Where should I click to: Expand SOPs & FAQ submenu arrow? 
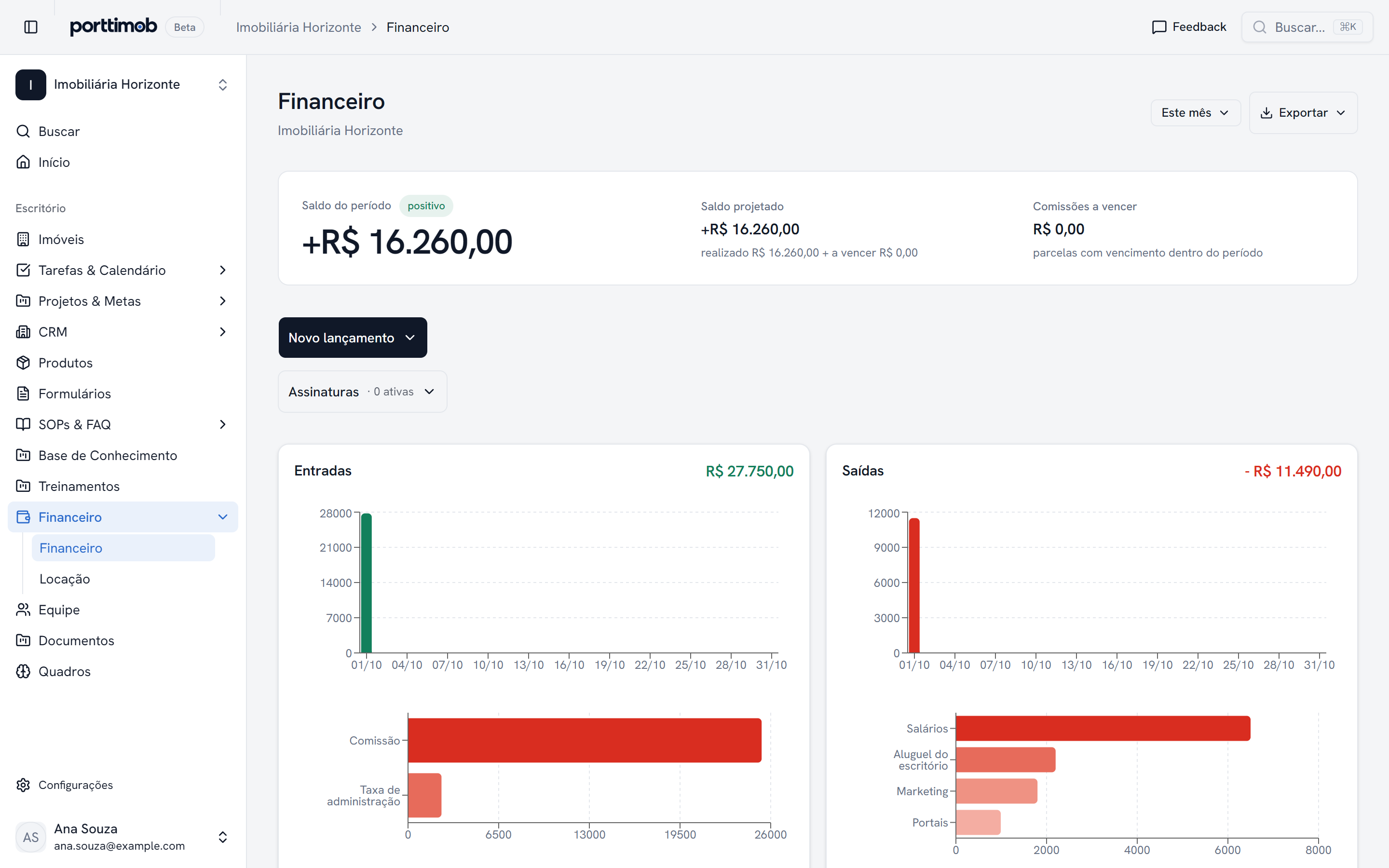[x=223, y=424]
